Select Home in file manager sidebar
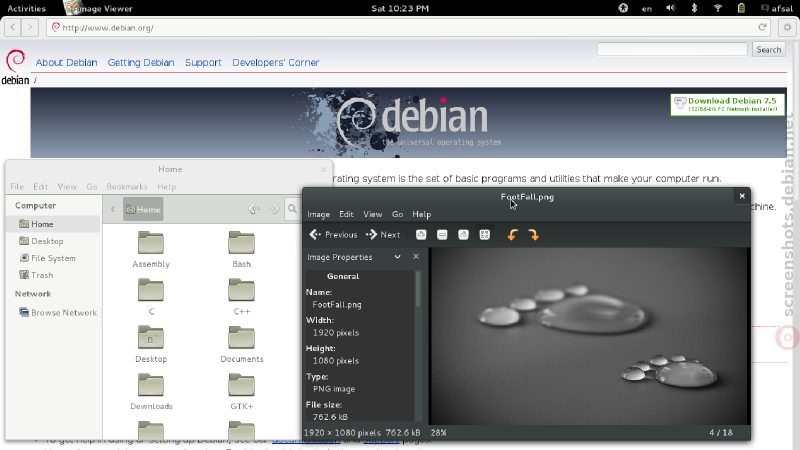800x450 pixels. pyautogui.click(x=54, y=224)
